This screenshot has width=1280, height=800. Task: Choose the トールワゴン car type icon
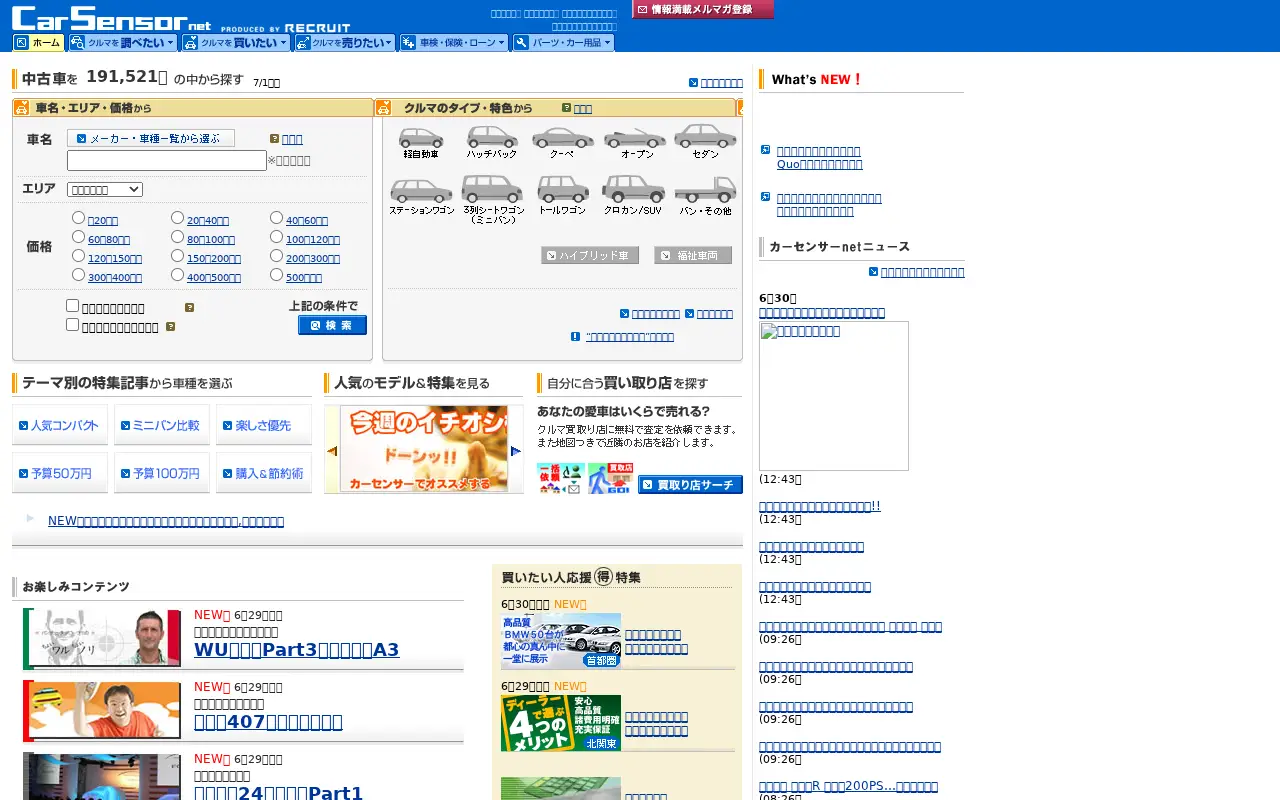point(563,196)
